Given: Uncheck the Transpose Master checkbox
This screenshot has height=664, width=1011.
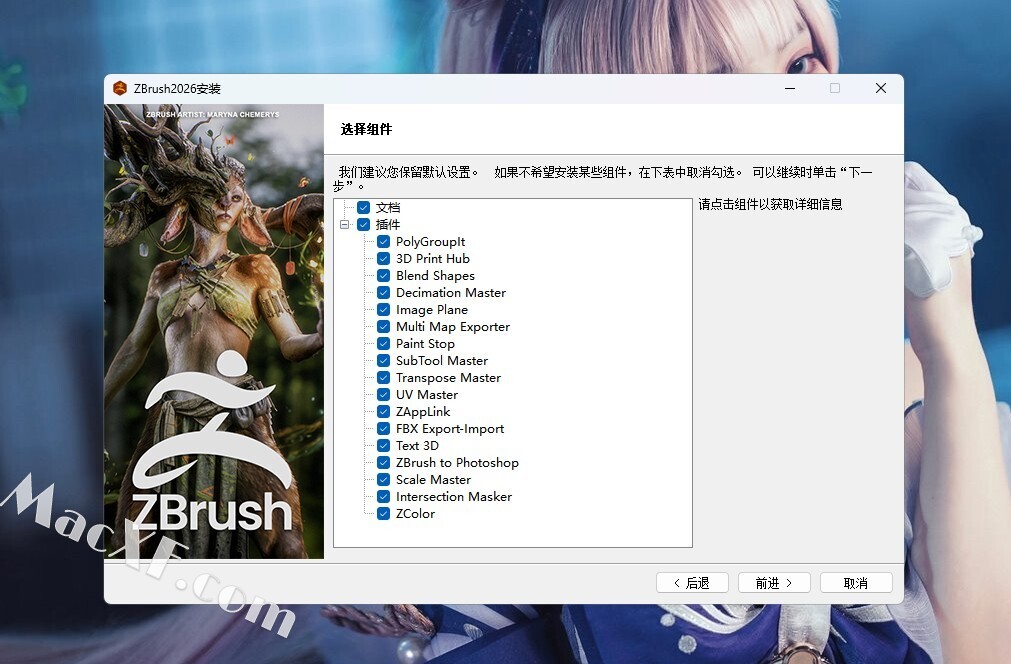Looking at the screenshot, I should click(384, 378).
